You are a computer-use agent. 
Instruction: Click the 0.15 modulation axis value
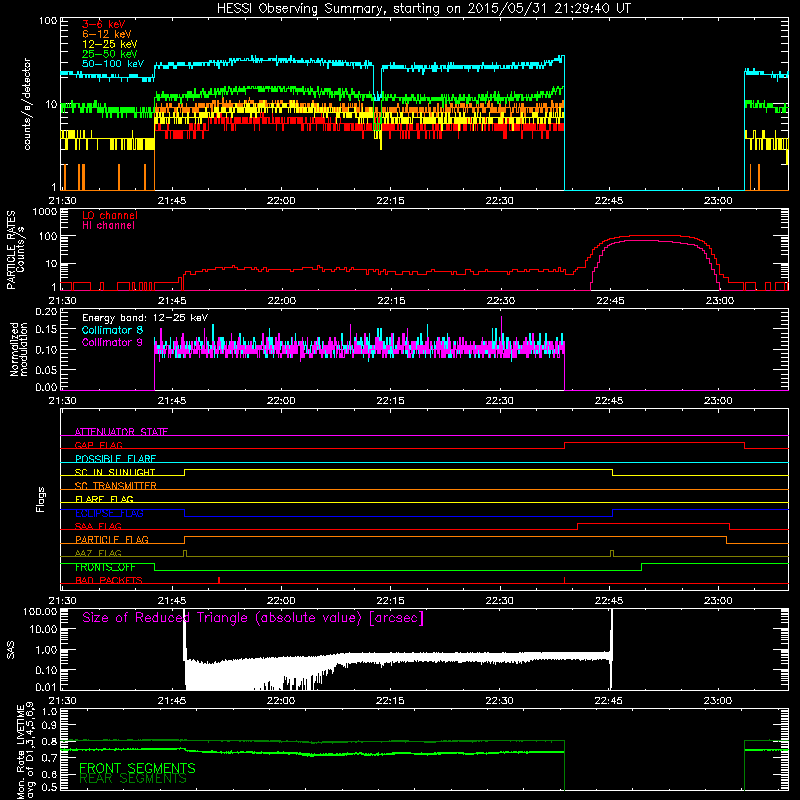click(x=46, y=330)
